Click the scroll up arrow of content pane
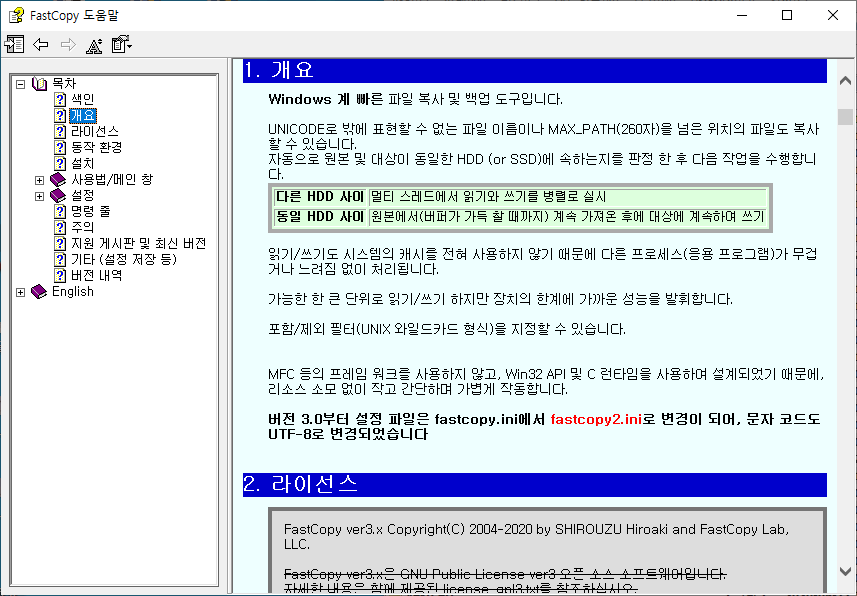The height and width of the screenshot is (596, 857). click(x=845, y=80)
